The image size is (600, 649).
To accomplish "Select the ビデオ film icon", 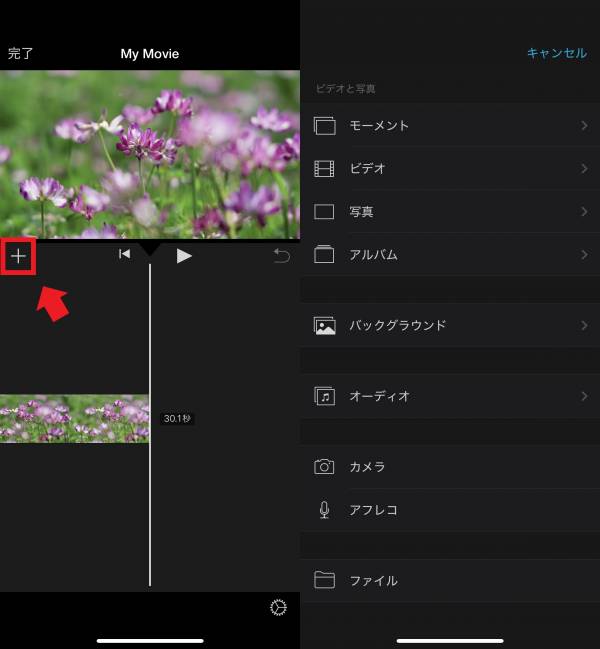I will coord(324,169).
